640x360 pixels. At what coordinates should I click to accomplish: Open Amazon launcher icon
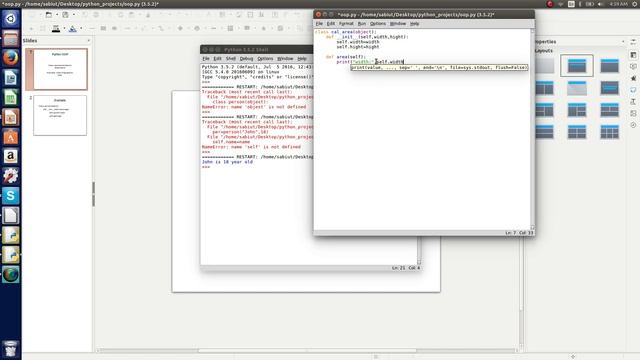11,156
